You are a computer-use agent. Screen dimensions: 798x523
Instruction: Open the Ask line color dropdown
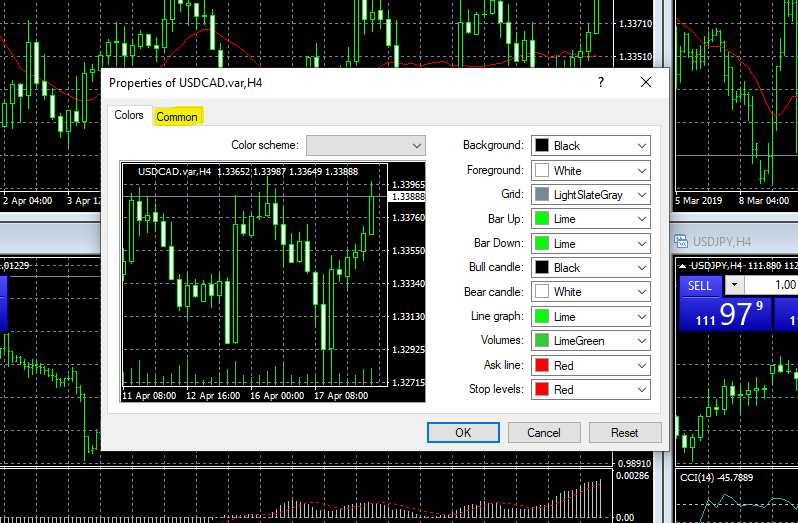(x=590, y=365)
